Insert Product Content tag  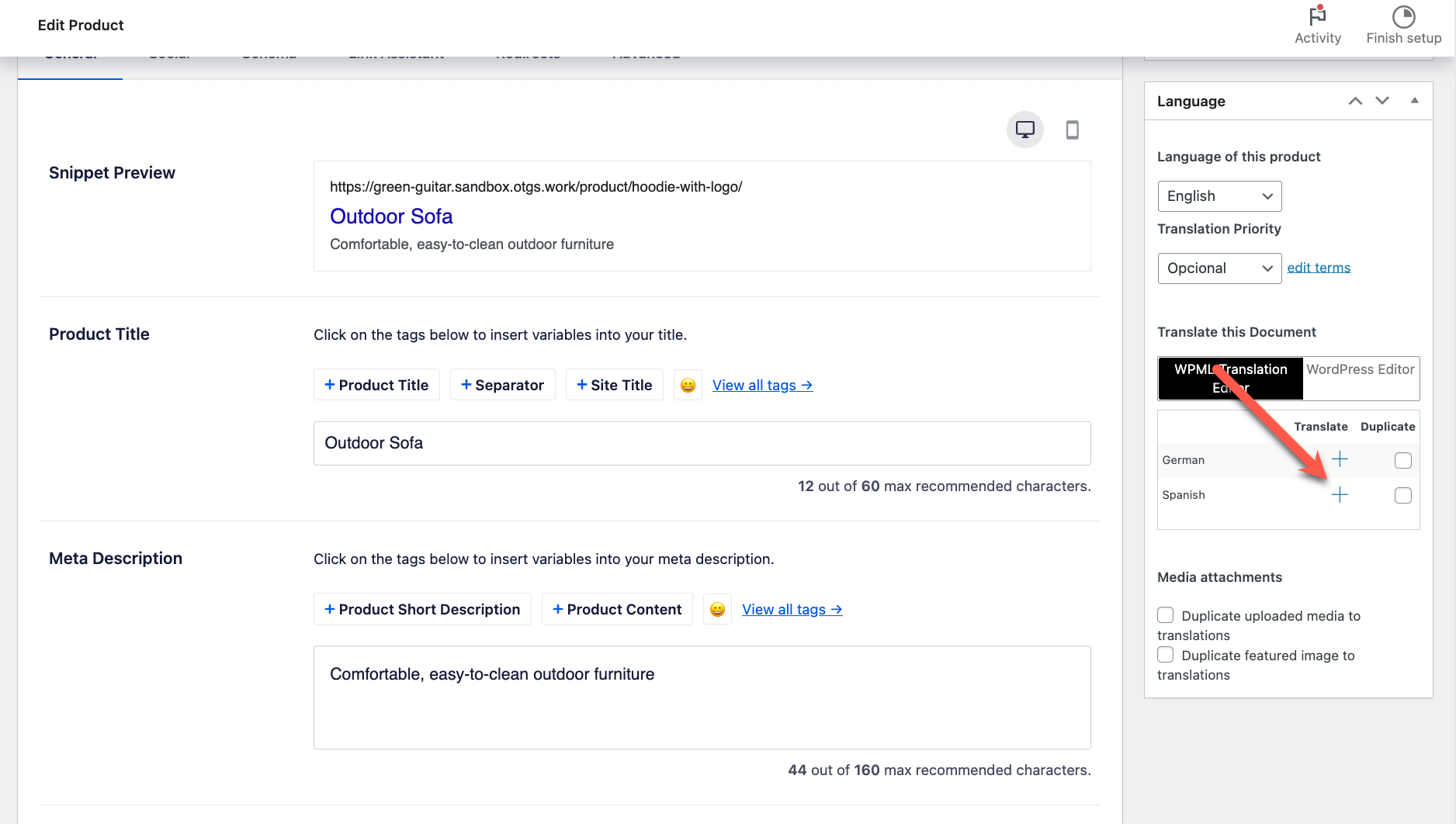click(617, 609)
